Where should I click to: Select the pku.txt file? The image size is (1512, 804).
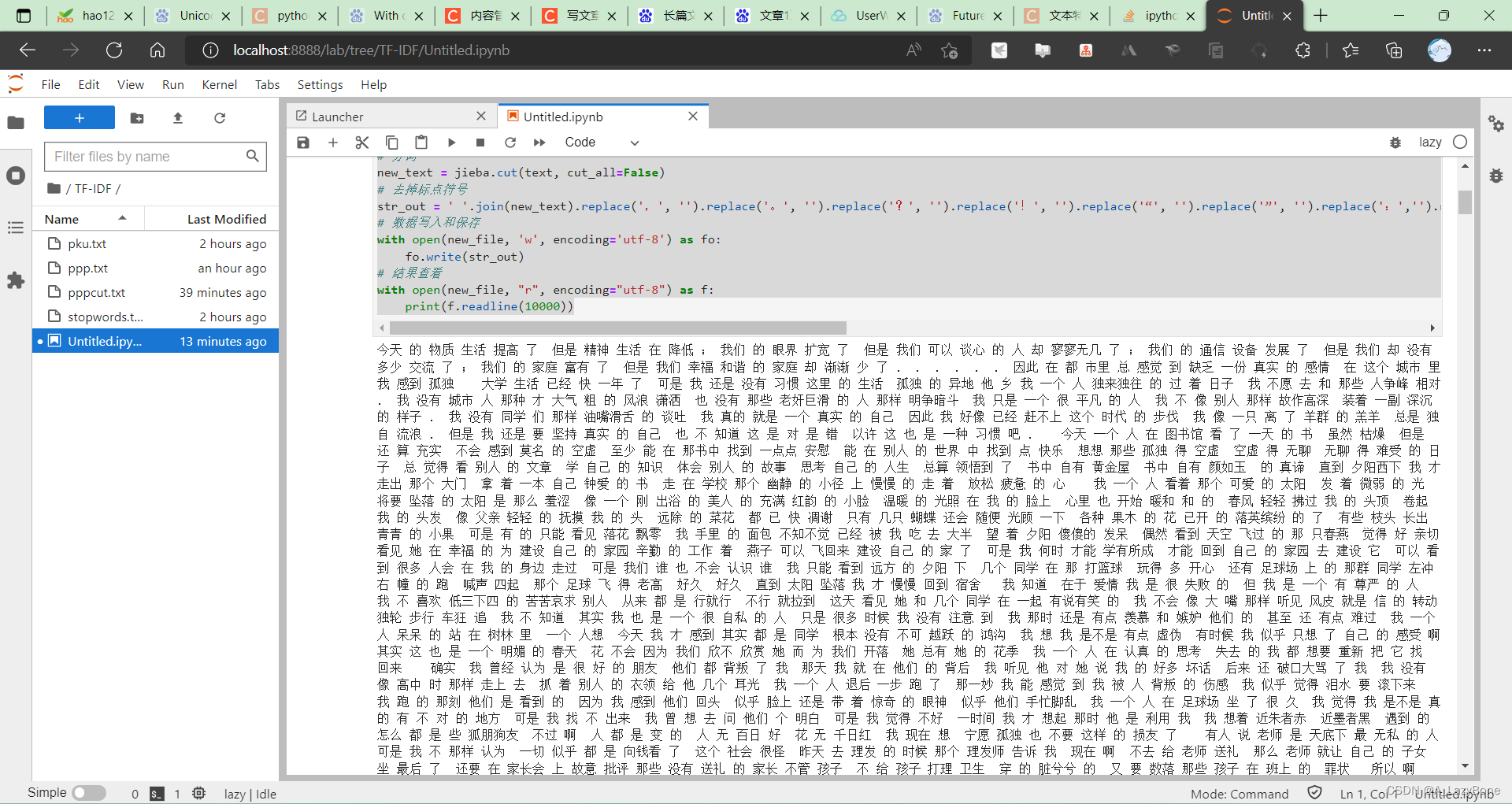tap(155, 244)
